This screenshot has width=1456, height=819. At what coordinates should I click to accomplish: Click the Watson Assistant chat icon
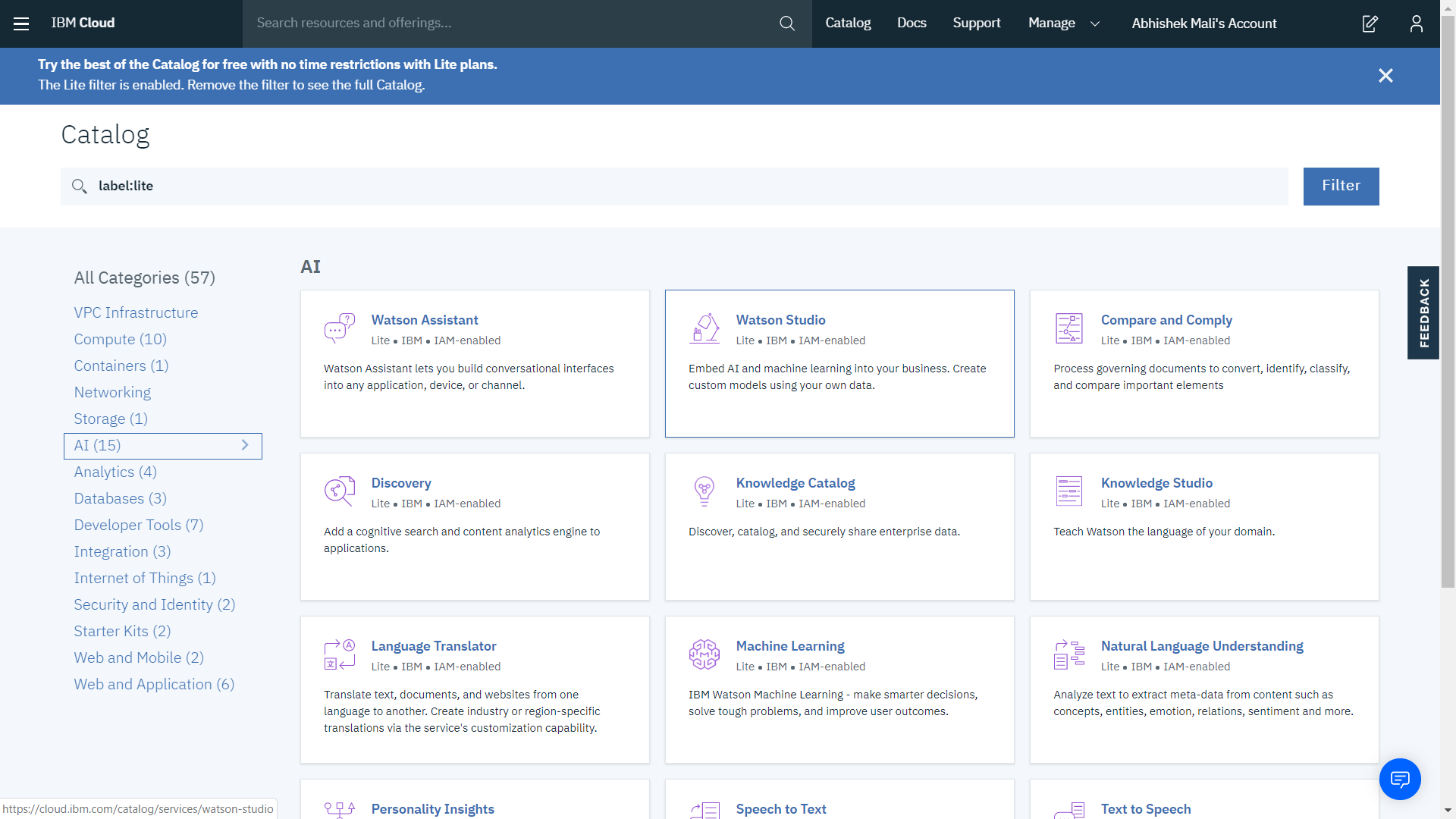point(340,328)
